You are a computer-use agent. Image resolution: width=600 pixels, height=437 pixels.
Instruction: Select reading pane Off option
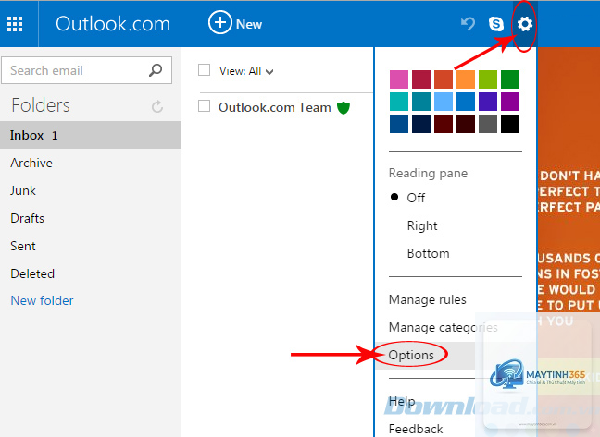pyautogui.click(x=416, y=197)
